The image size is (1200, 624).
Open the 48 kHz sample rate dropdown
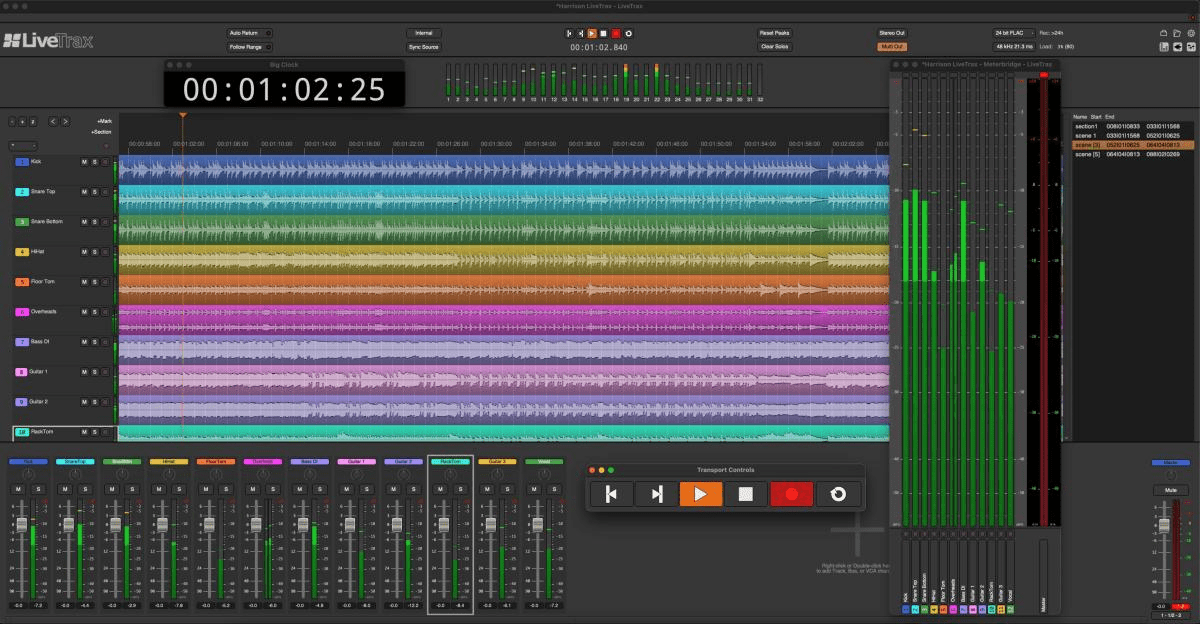pos(1013,47)
